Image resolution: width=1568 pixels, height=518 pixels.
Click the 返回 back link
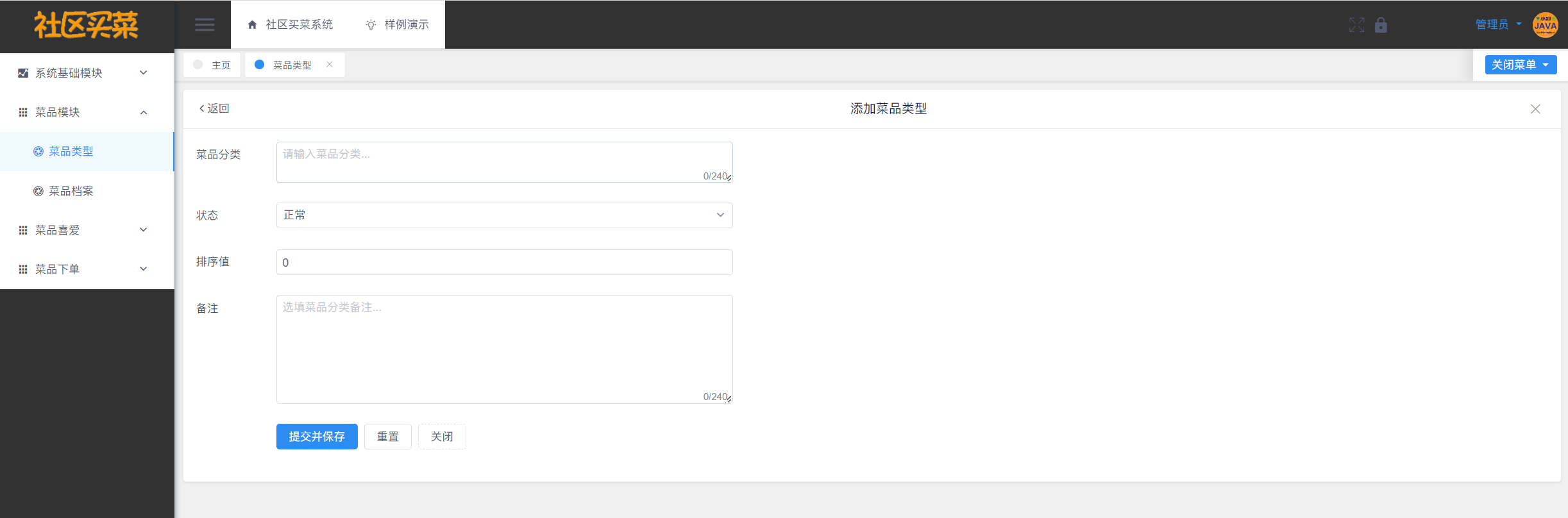tap(214, 108)
